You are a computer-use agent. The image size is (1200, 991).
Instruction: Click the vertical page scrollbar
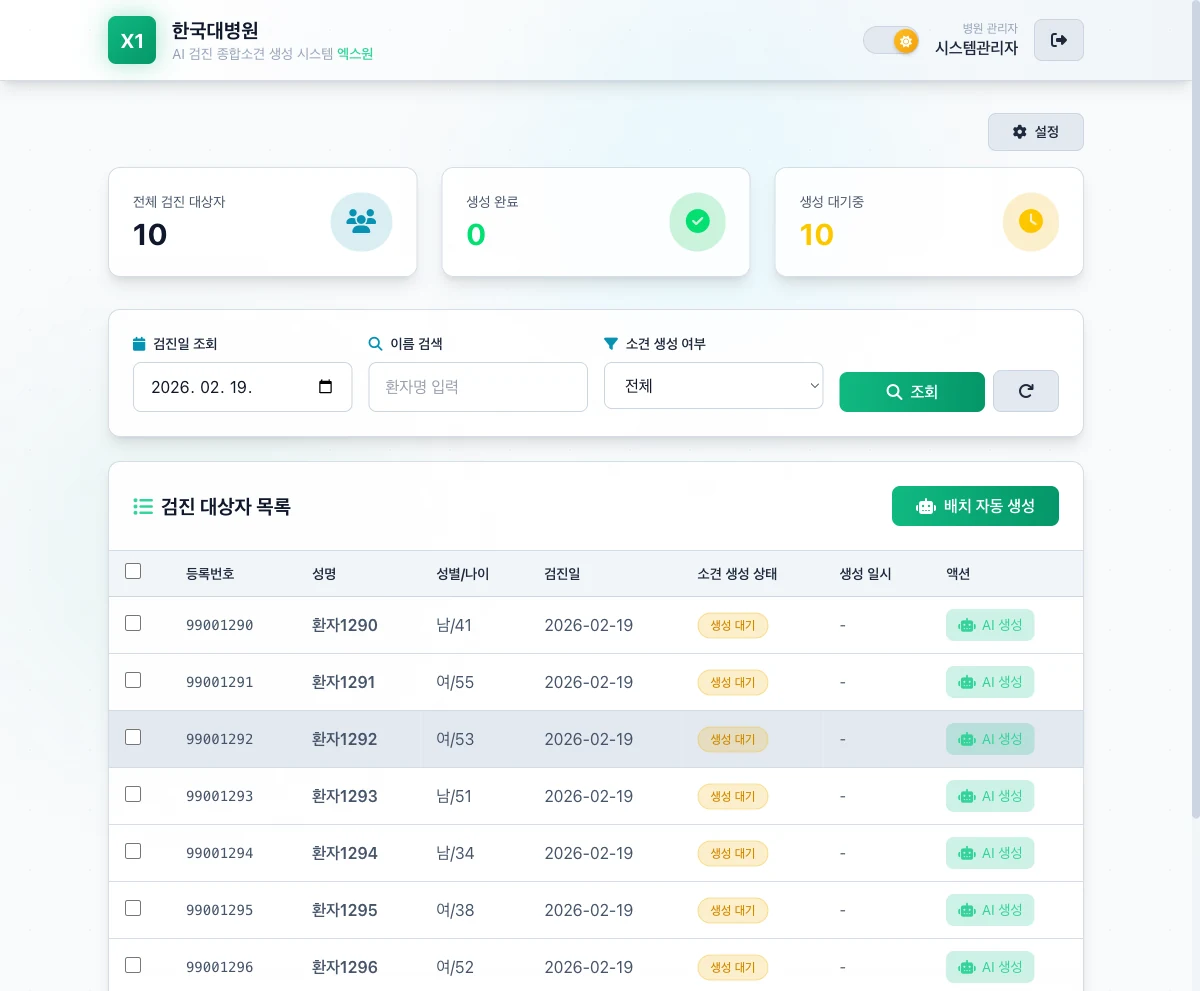point(1196,400)
